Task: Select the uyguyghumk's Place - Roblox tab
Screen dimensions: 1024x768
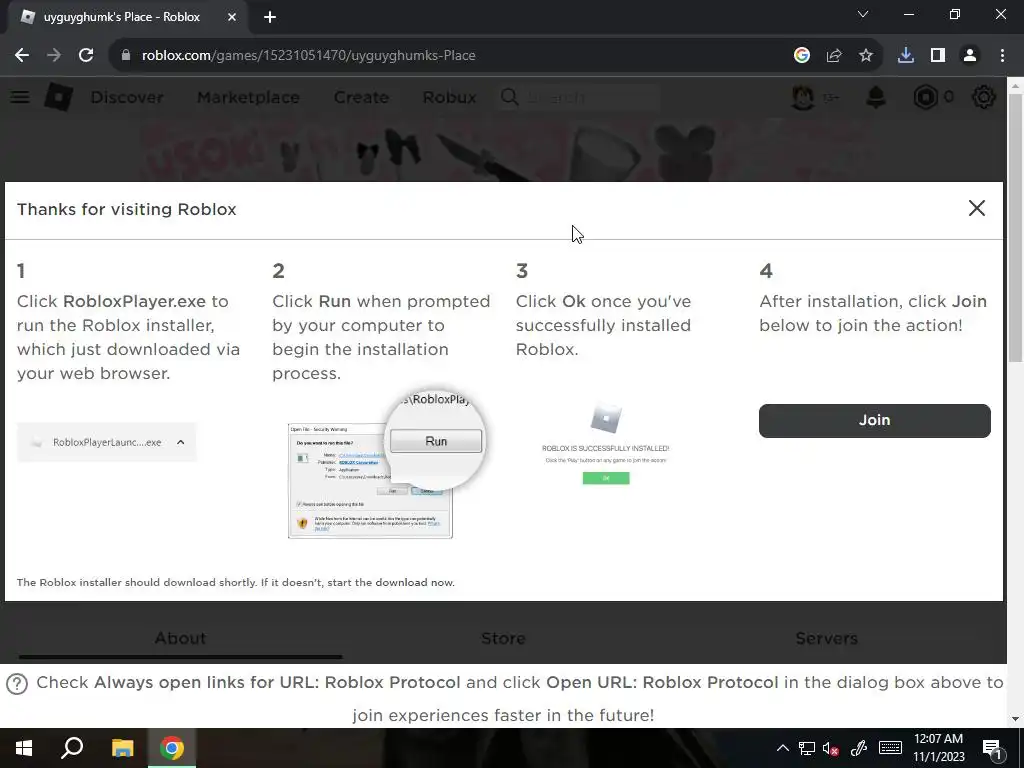Action: tap(127, 18)
